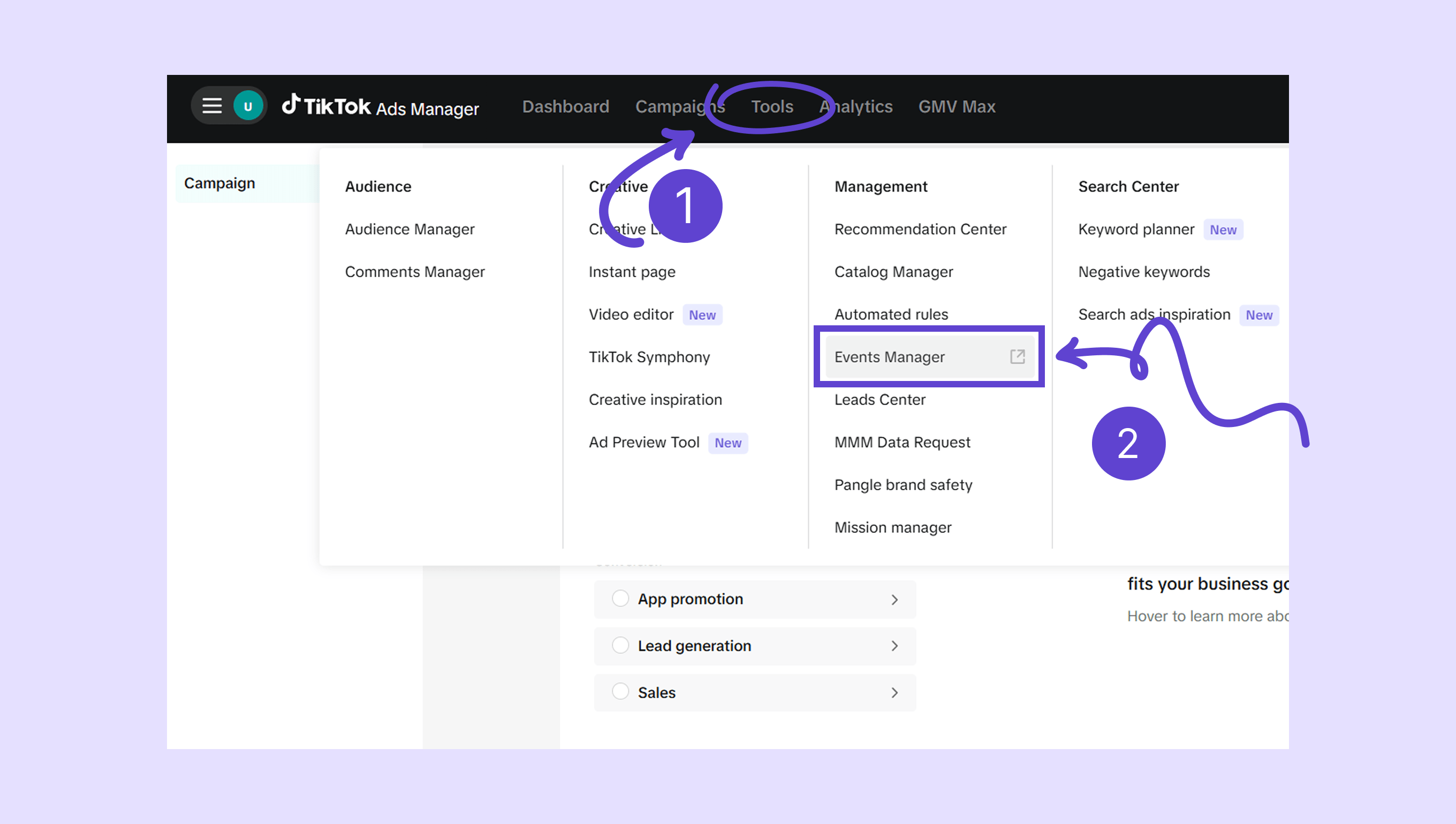Open the Video editor tool

(631, 315)
